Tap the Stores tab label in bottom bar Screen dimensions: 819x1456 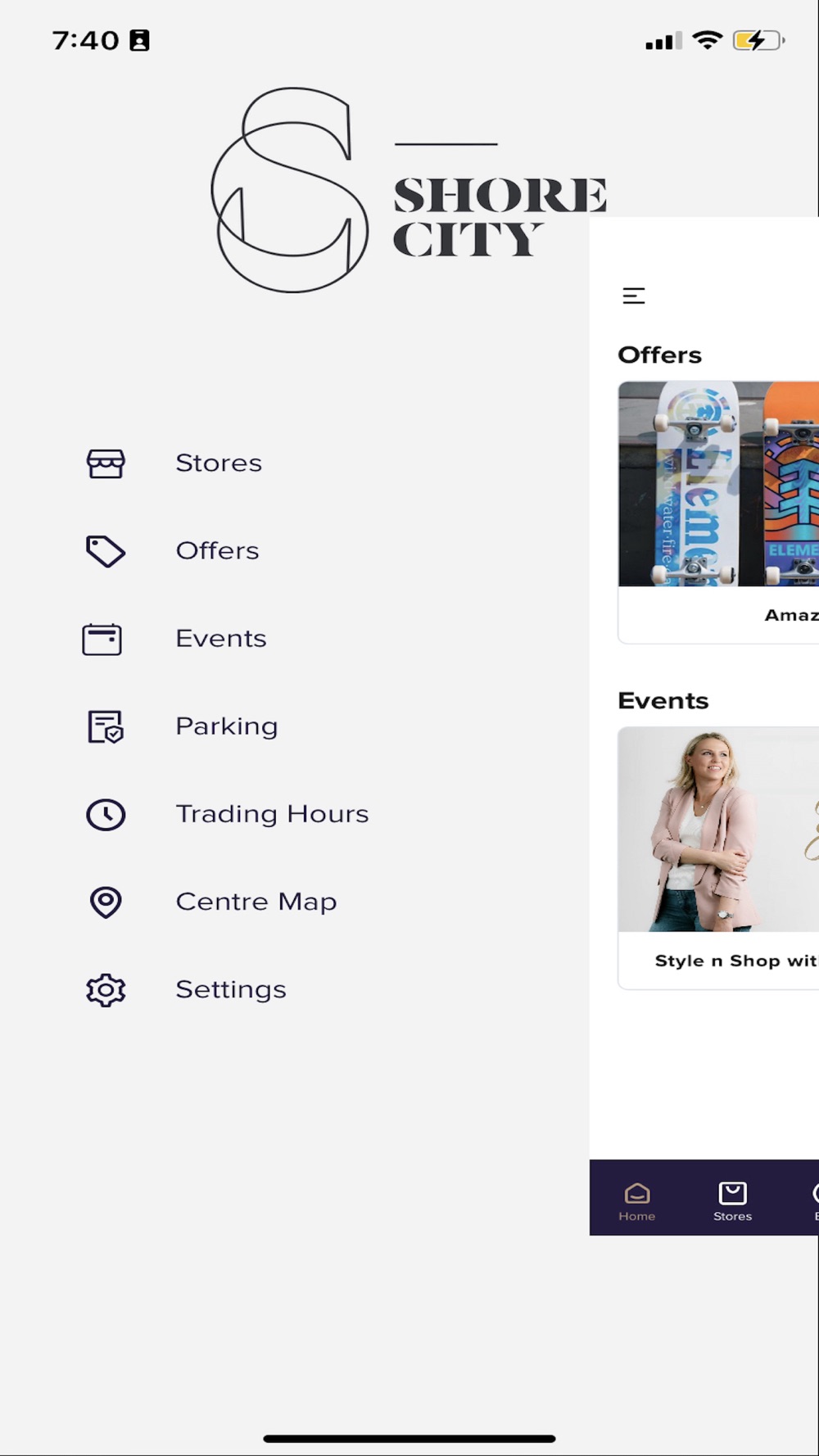(732, 1216)
